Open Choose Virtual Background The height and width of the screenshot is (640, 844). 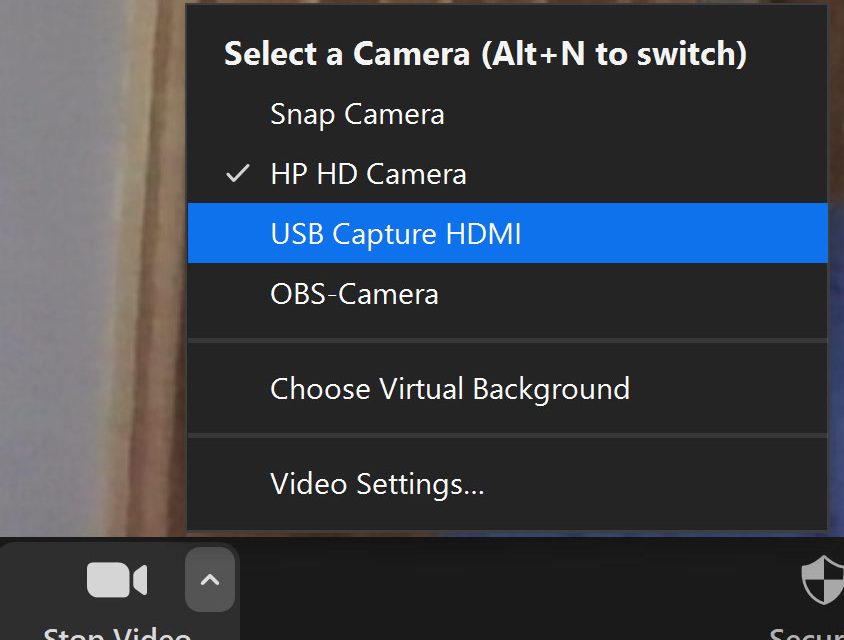450,388
